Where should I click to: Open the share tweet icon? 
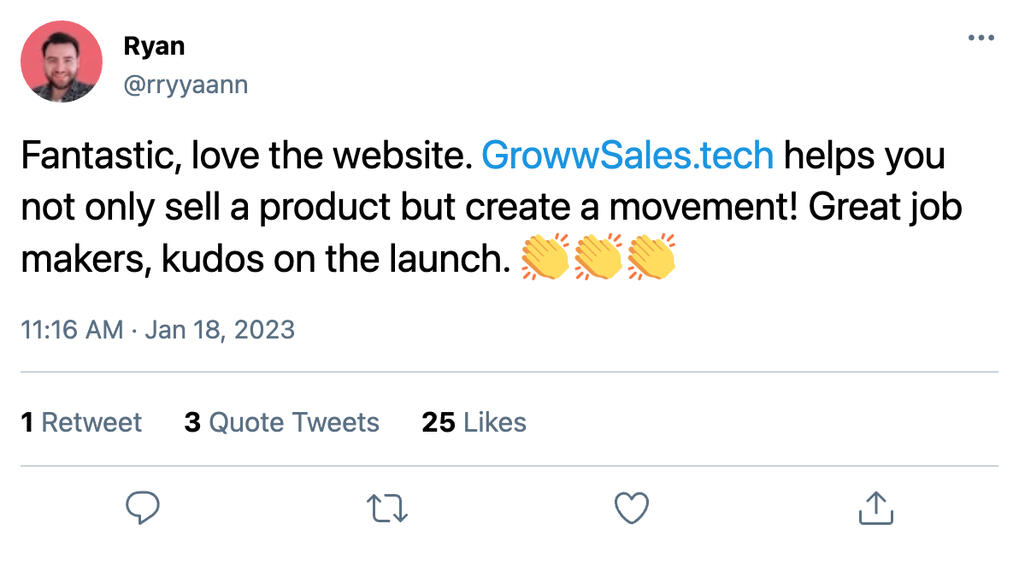(875, 508)
